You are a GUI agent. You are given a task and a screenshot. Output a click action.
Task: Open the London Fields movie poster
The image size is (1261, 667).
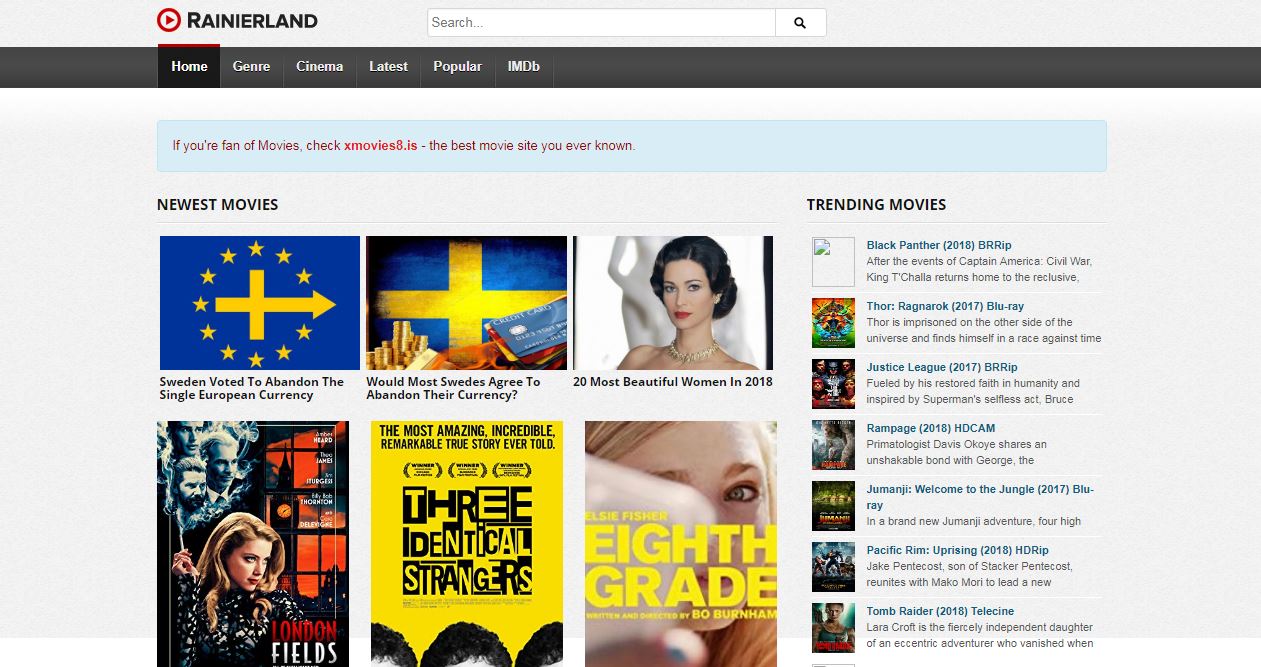[x=253, y=544]
